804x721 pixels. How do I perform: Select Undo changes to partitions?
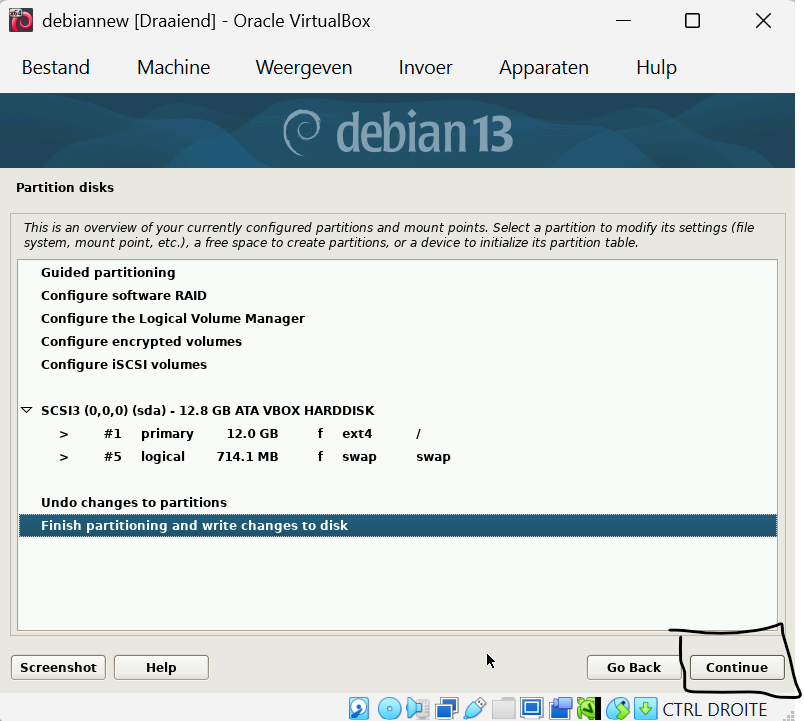[x=397, y=503]
